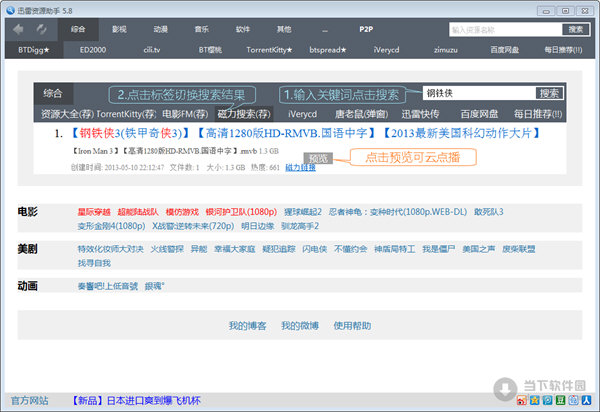Open series link 异能
This screenshot has height=412, width=600.
[x=199, y=249]
